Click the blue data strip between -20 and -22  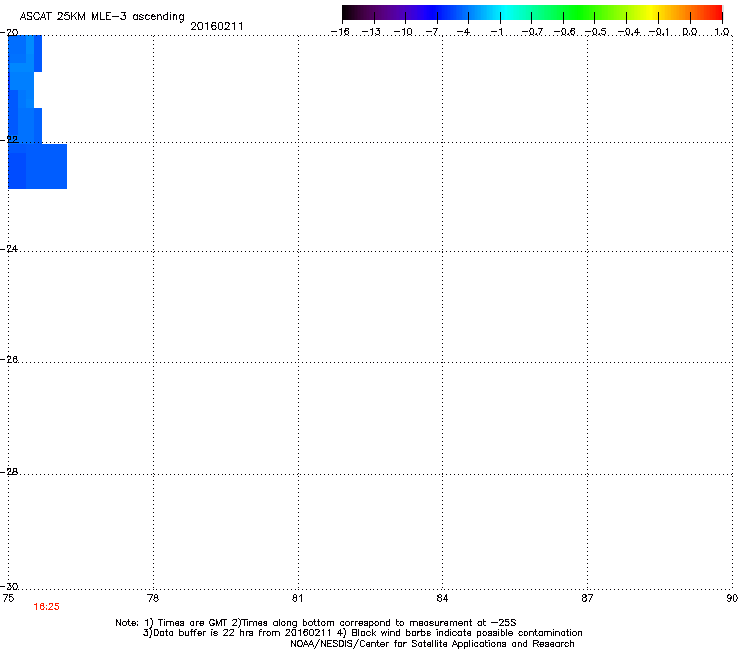[25, 89]
